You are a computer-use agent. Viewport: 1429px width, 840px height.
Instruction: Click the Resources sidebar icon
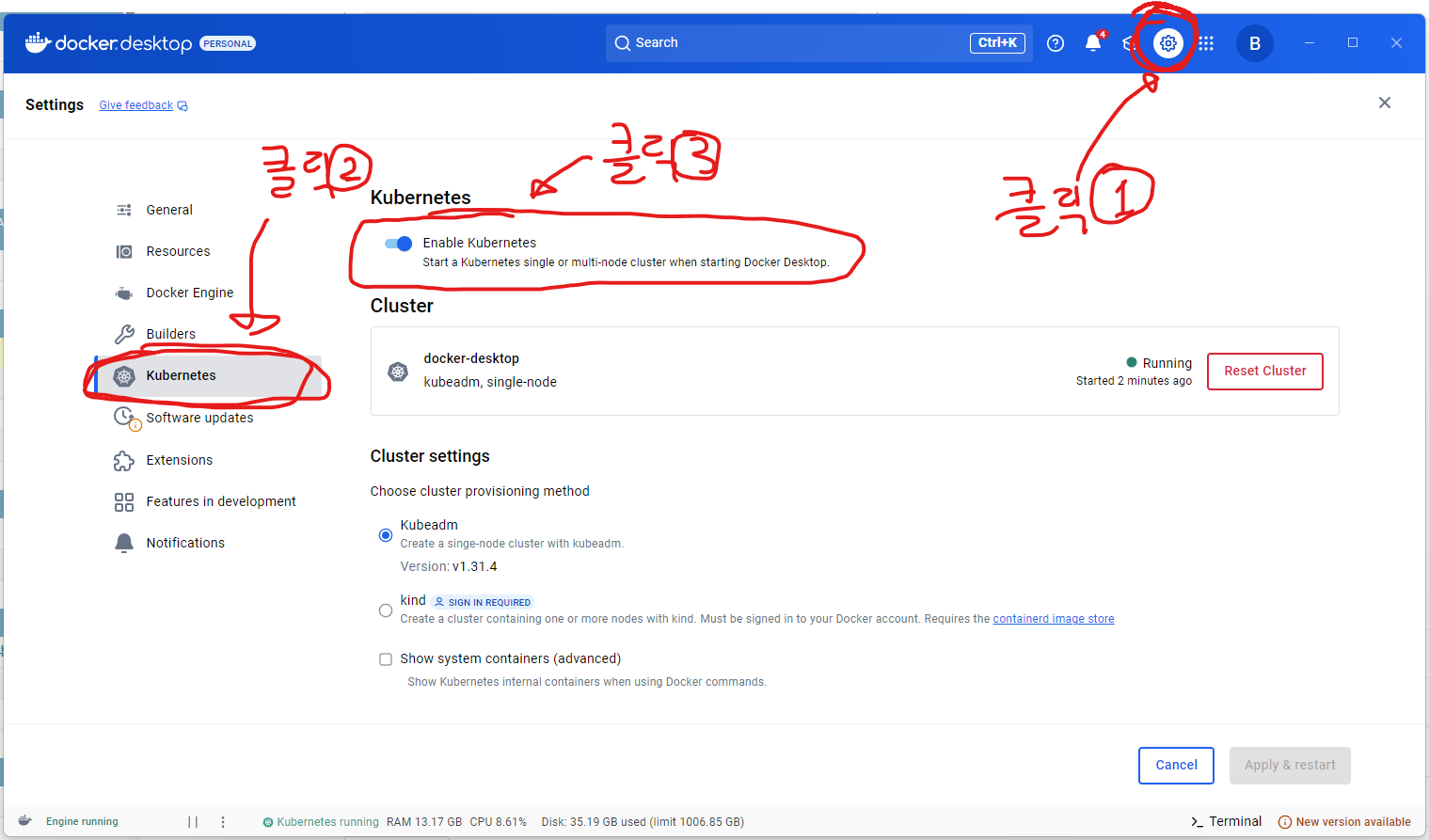tap(124, 251)
